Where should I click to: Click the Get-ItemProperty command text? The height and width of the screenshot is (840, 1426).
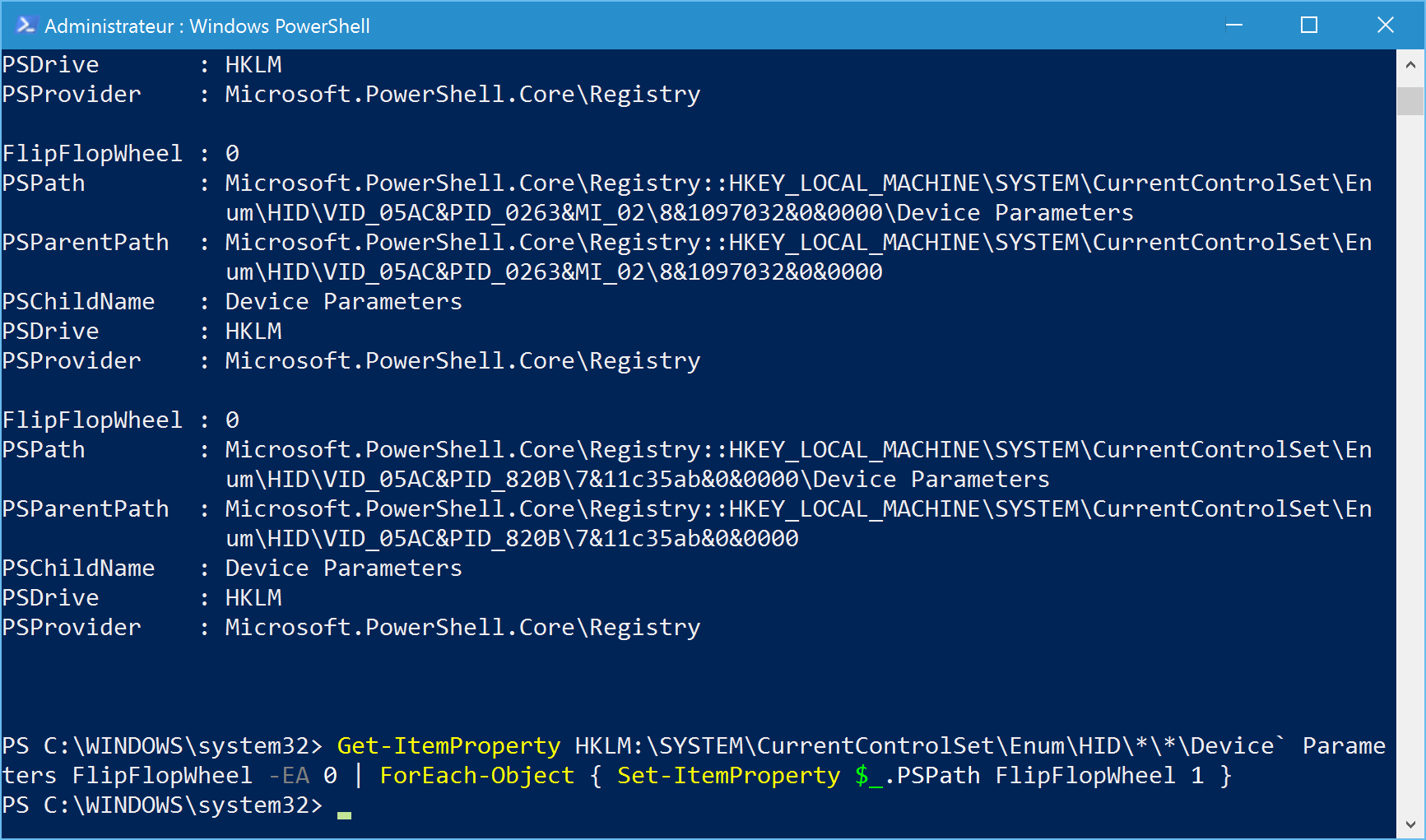tap(449, 746)
